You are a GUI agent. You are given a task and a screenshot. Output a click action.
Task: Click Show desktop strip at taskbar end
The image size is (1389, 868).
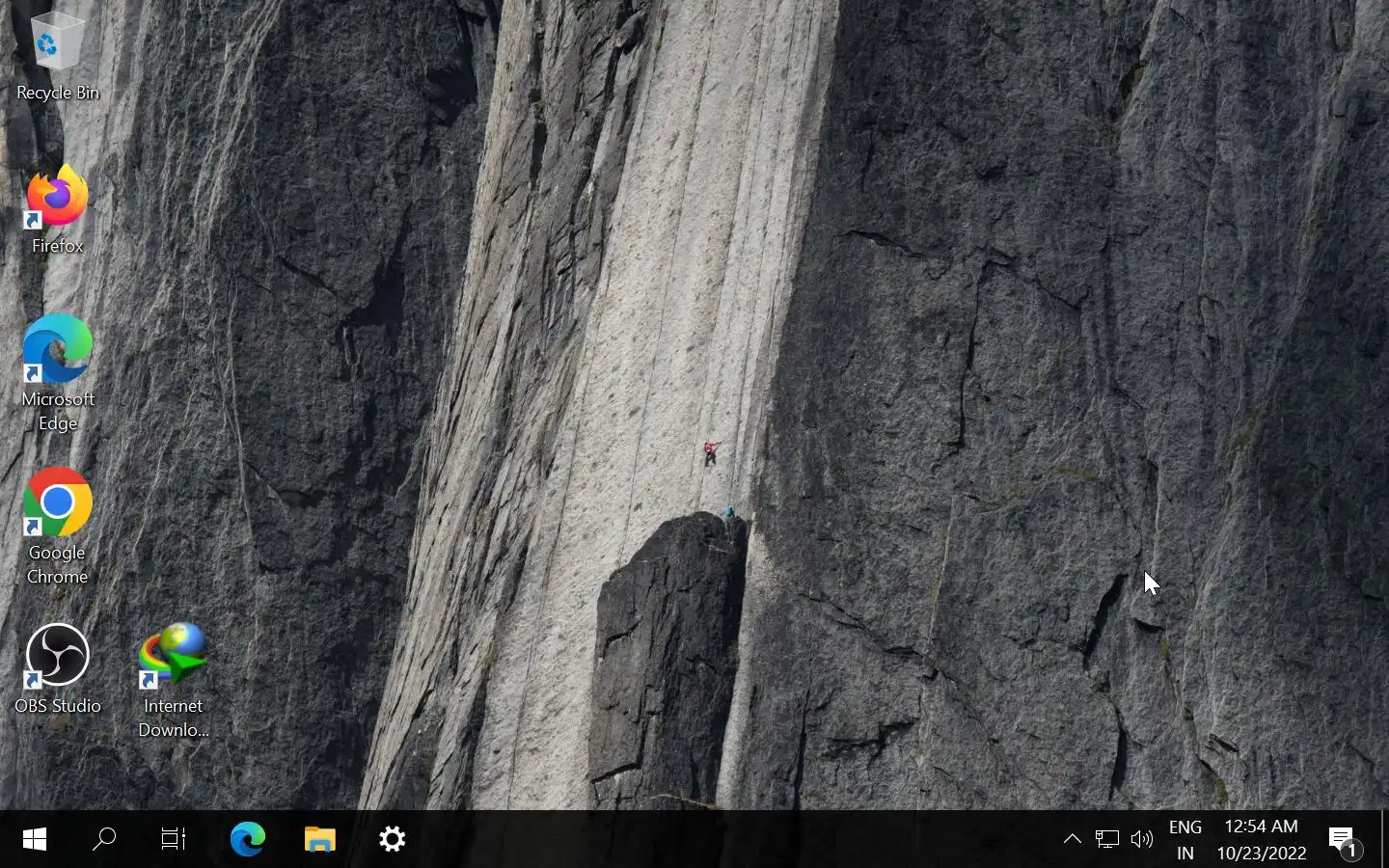(1384, 839)
